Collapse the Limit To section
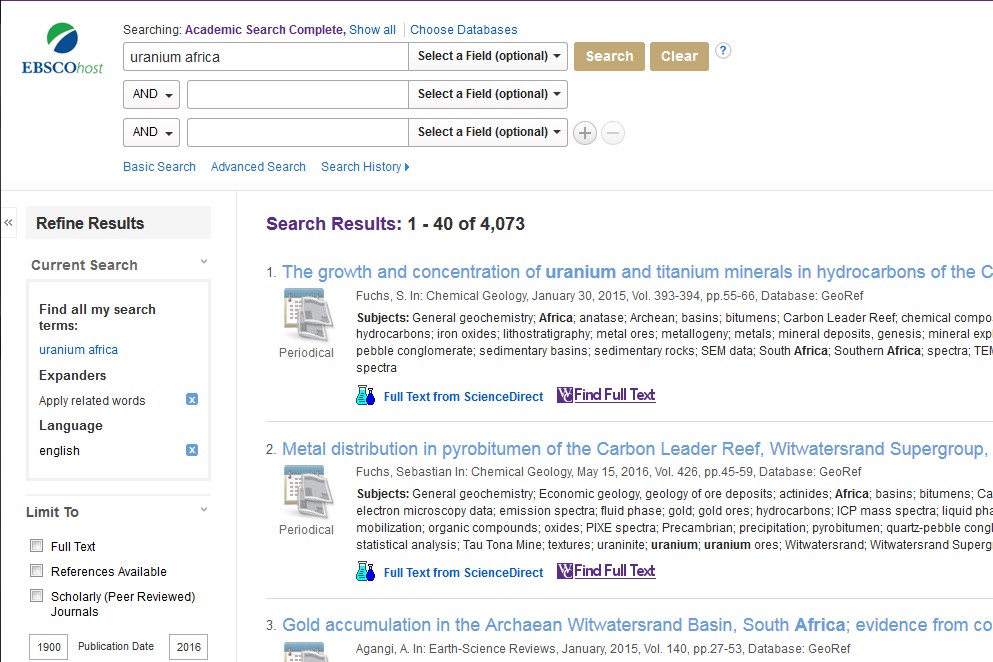 (204, 509)
